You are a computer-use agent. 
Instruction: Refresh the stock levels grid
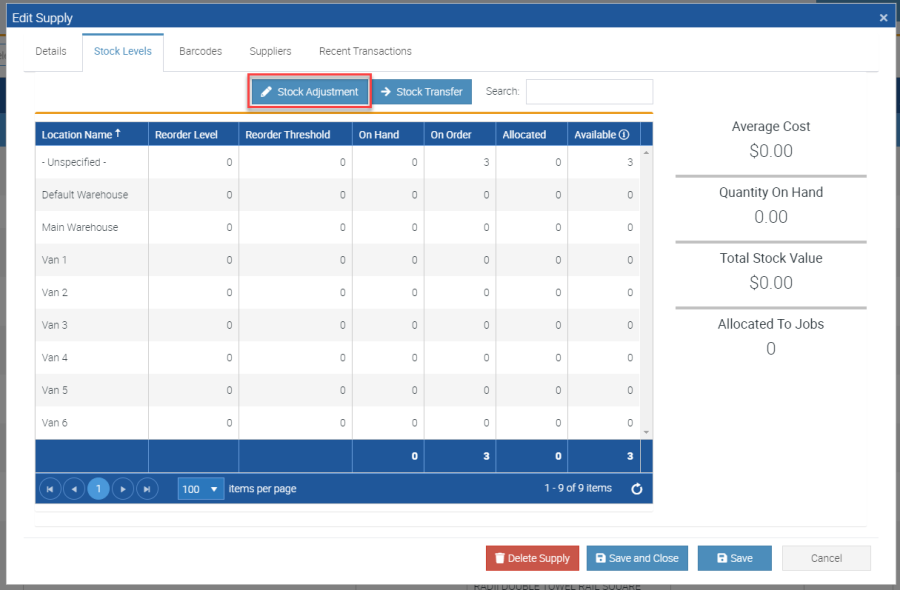637,489
